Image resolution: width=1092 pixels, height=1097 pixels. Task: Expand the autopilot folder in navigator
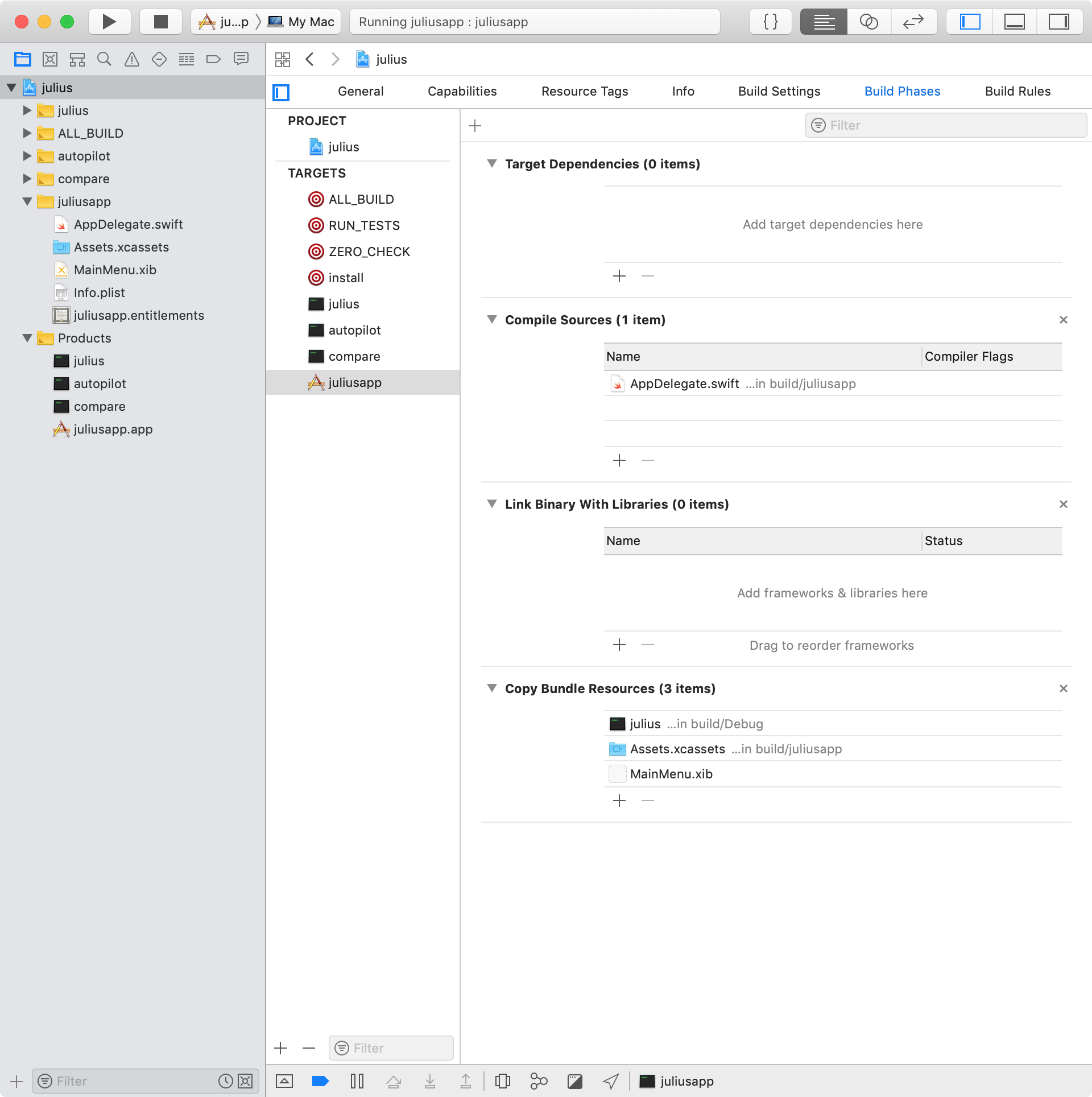[x=26, y=156]
